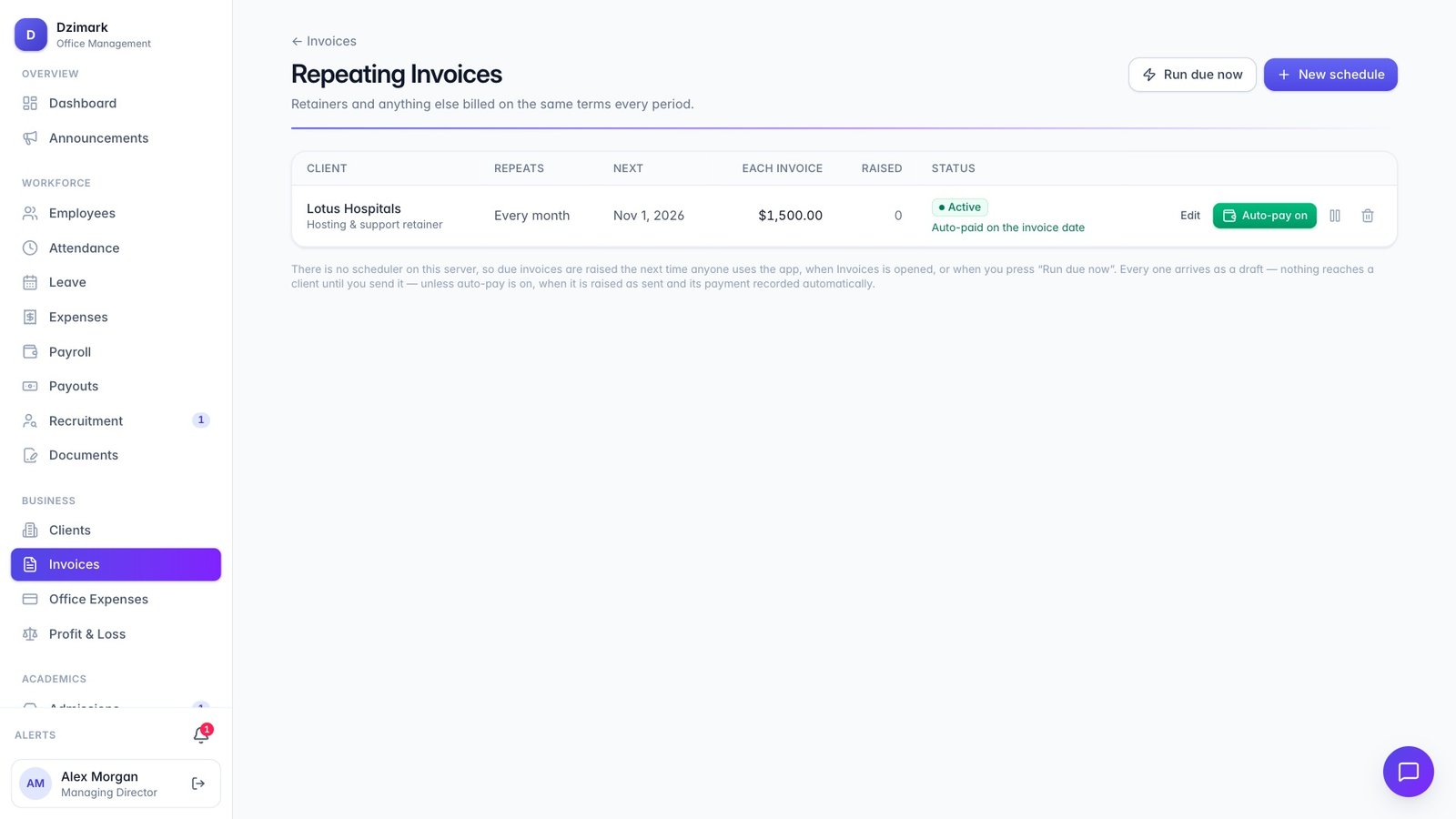This screenshot has height=819, width=1456.
Task: Open Leave section
Action: (x=116, y=282)
